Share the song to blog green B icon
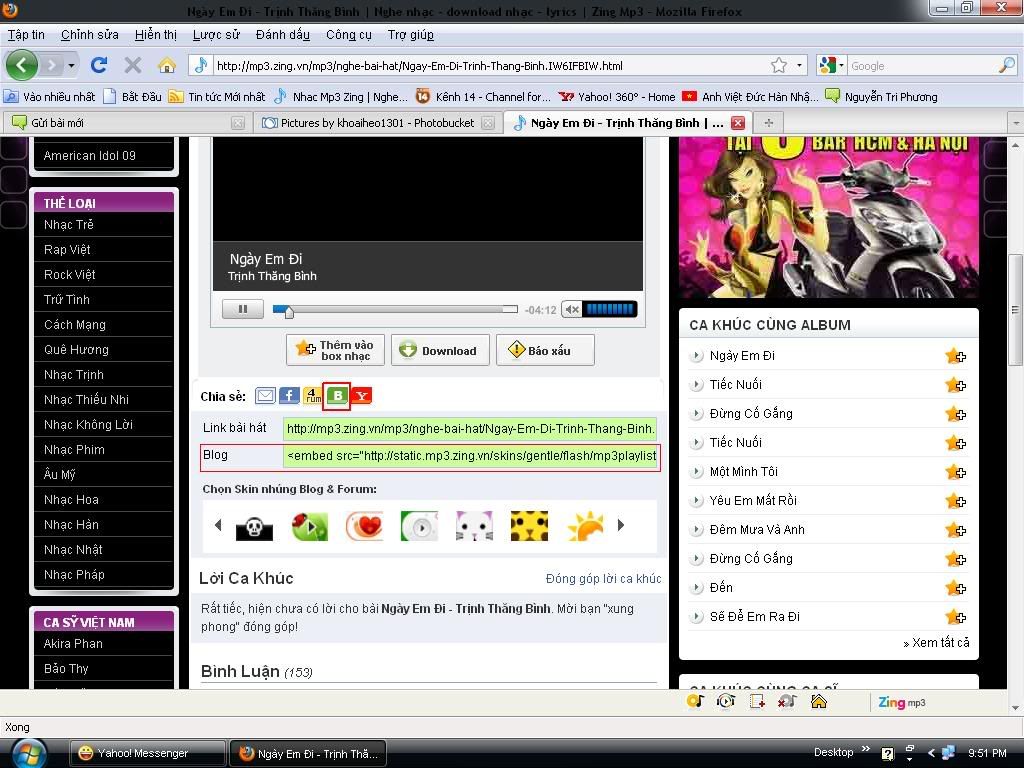Image resolution: width=1024 pixels, height=768 pixels. point(337,396)
